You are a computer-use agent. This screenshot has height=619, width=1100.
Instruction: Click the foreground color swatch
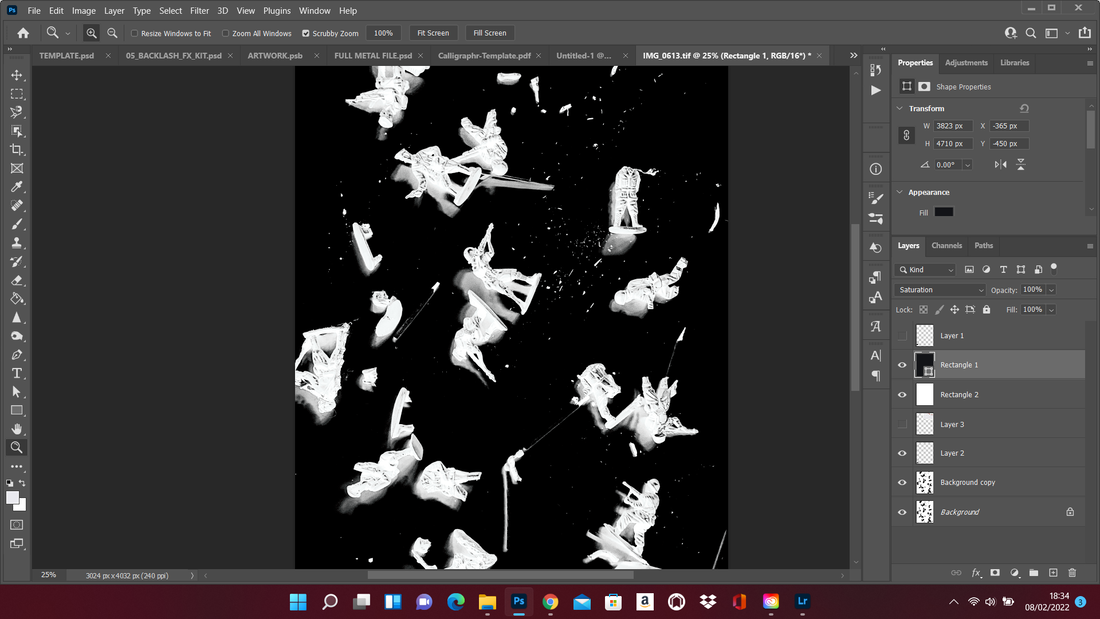coord(13,498)
